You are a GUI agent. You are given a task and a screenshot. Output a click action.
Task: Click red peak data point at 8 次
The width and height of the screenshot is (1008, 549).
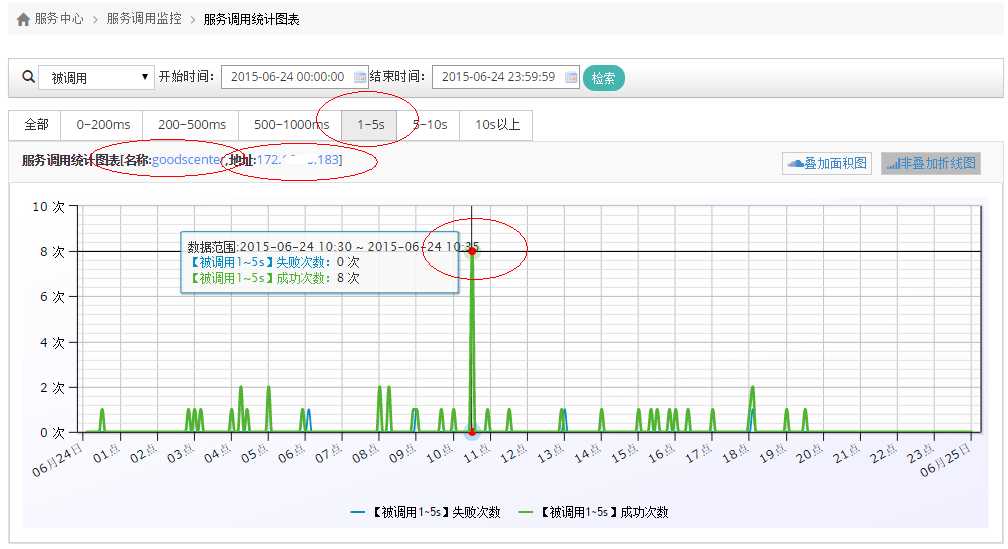(472, 251)
